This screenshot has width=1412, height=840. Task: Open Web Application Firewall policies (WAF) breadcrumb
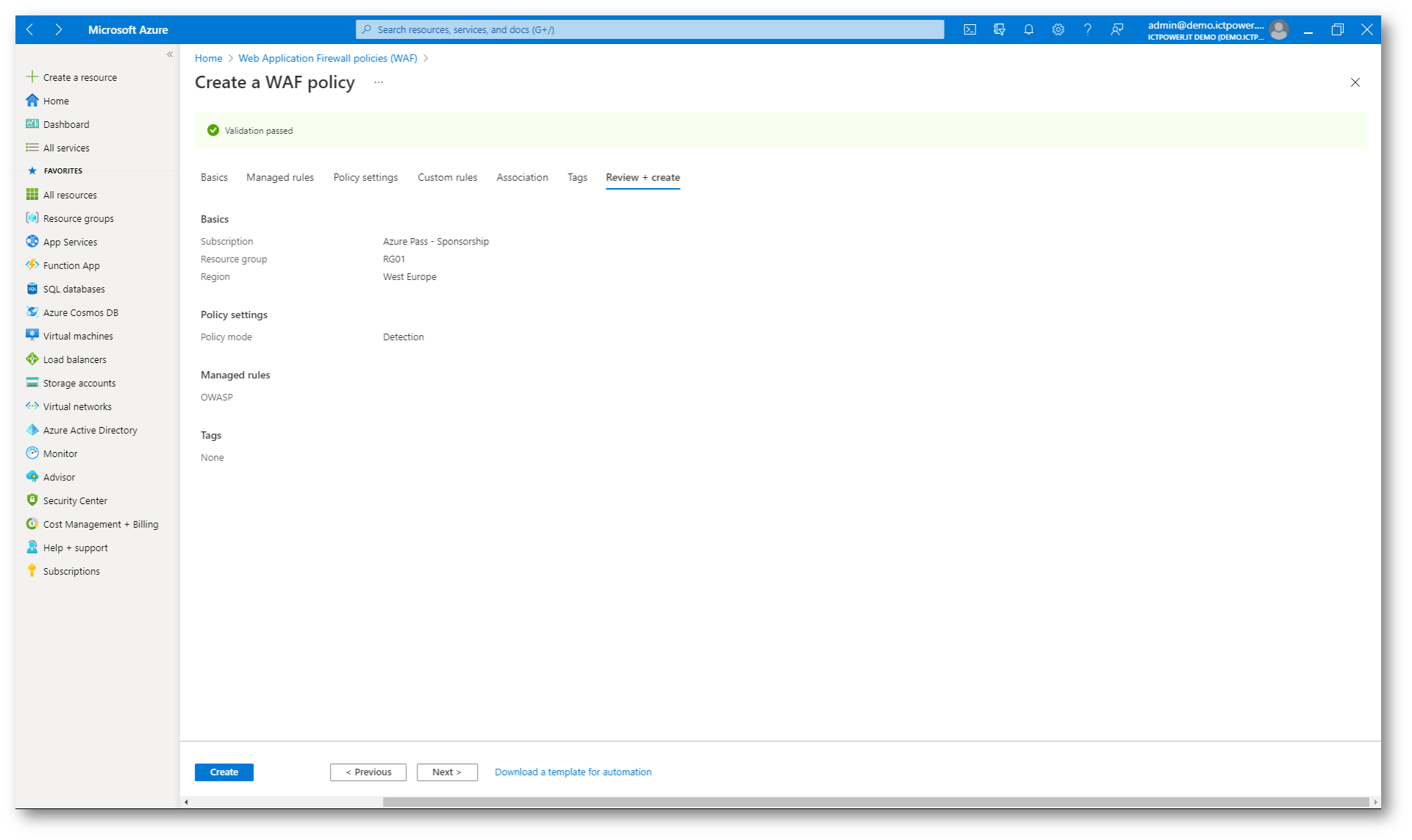coord(328,58)
